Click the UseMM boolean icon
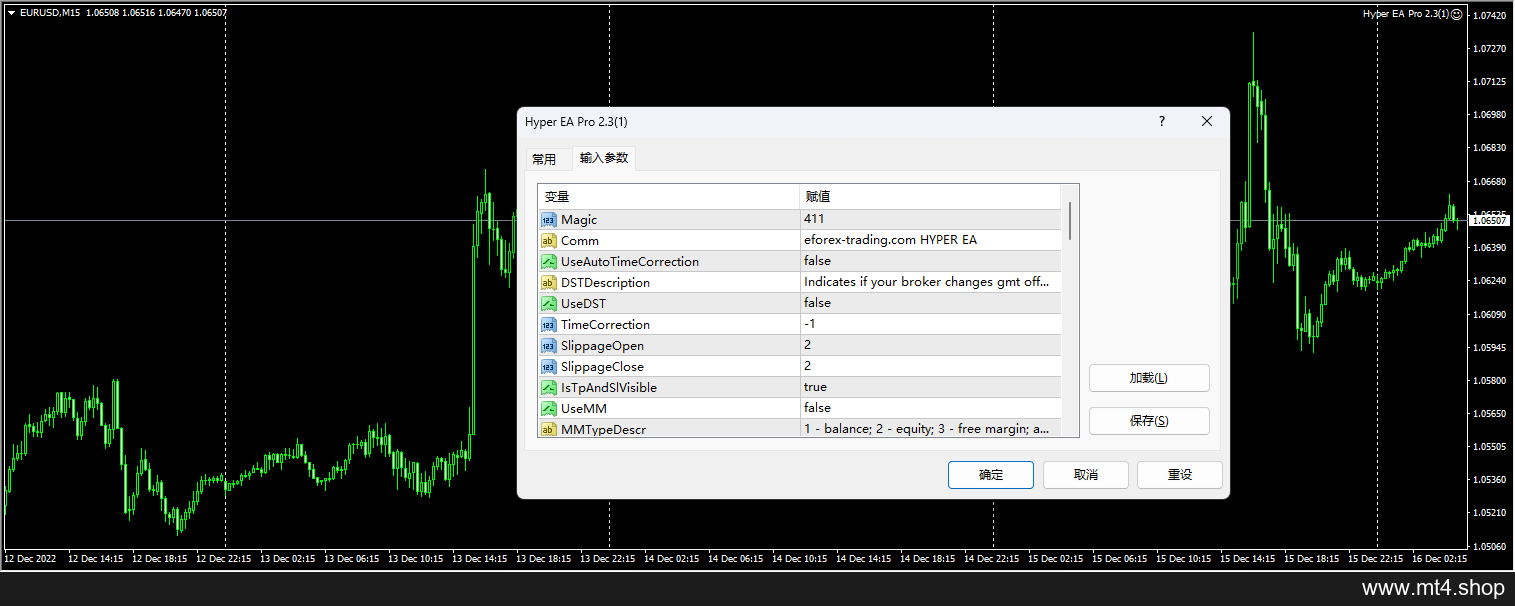Screen dimensions: 1515x606 click(x=548, y=408)
